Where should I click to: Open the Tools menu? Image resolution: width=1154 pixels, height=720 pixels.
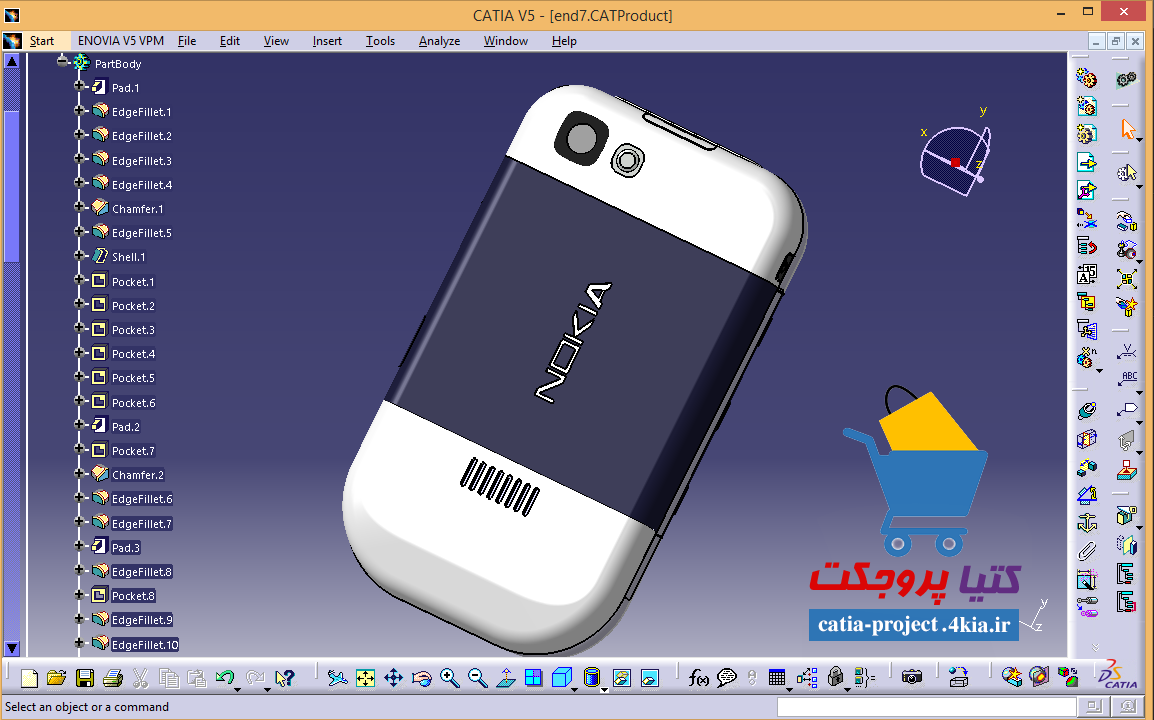[x=380, y=41]
